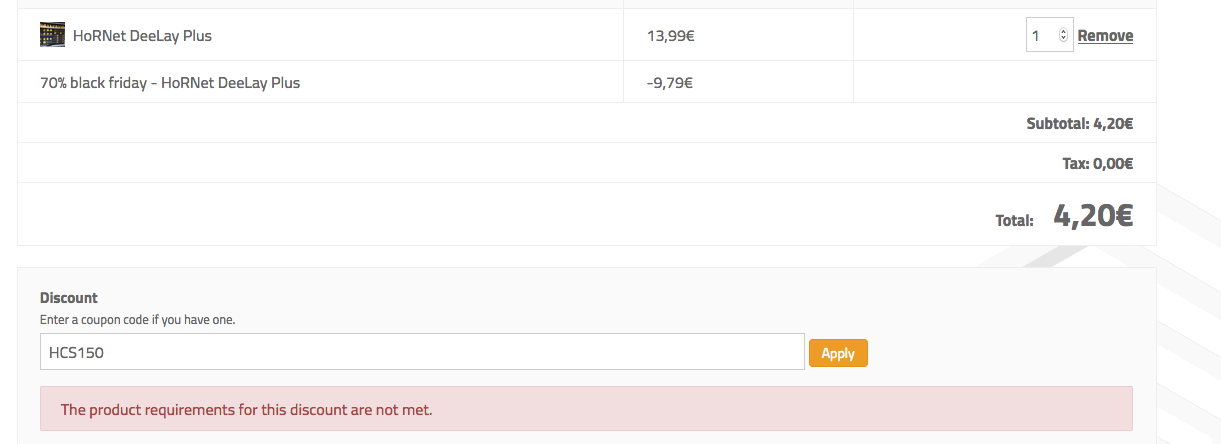
Task: Click the 70% black friday discount line
Action: [x=170, y=83]
